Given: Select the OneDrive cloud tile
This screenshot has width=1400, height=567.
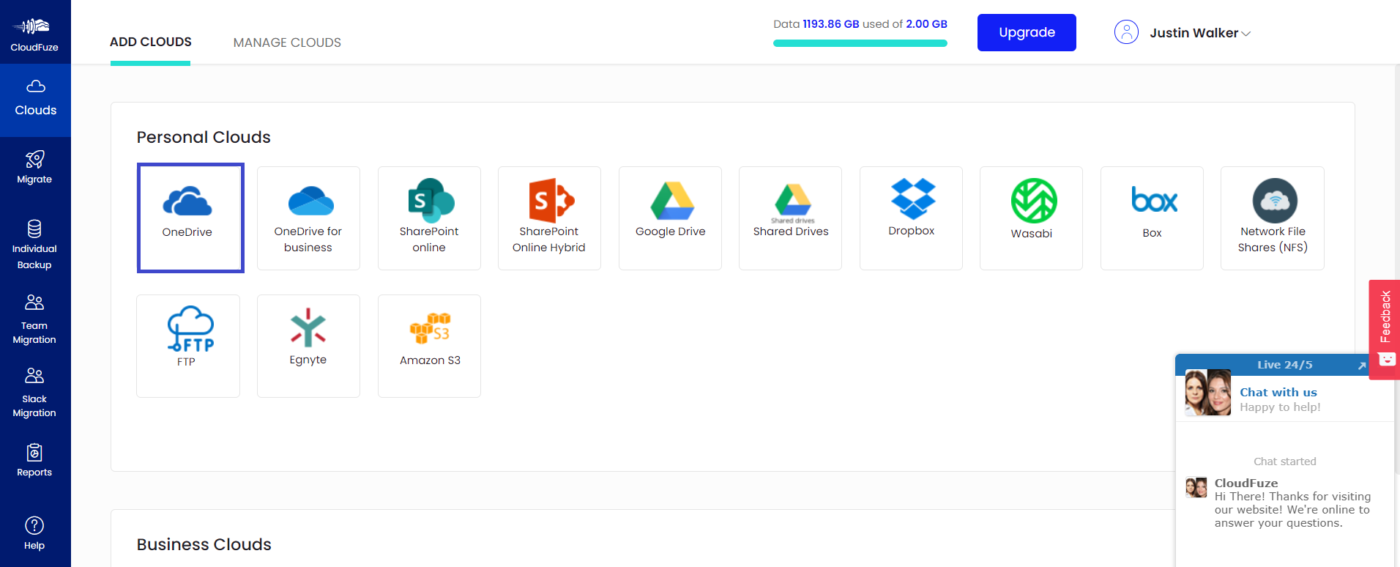Looking at the screenshot, I should pyautogui.click(x=190, y=218).
